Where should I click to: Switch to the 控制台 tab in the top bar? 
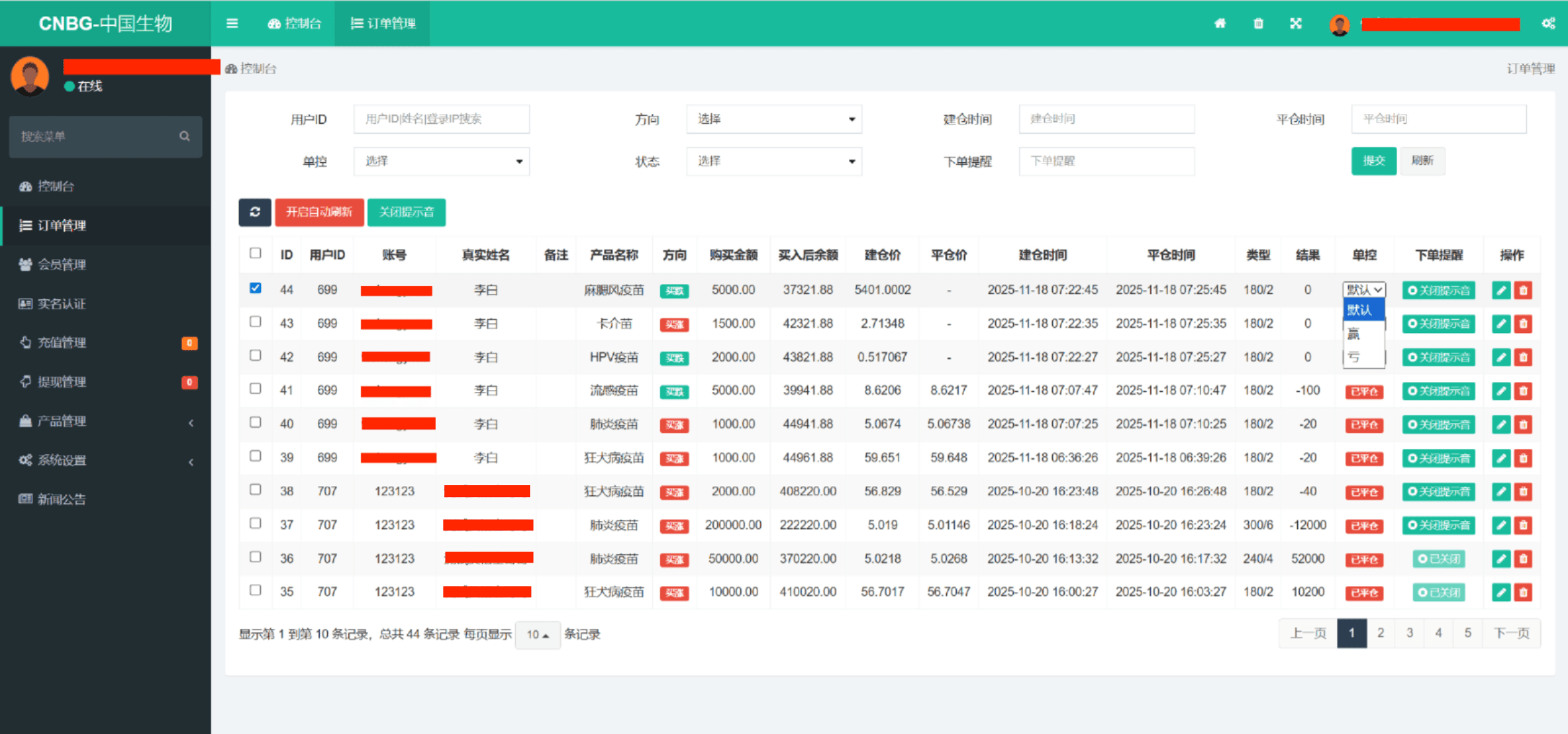coord(295,23)
